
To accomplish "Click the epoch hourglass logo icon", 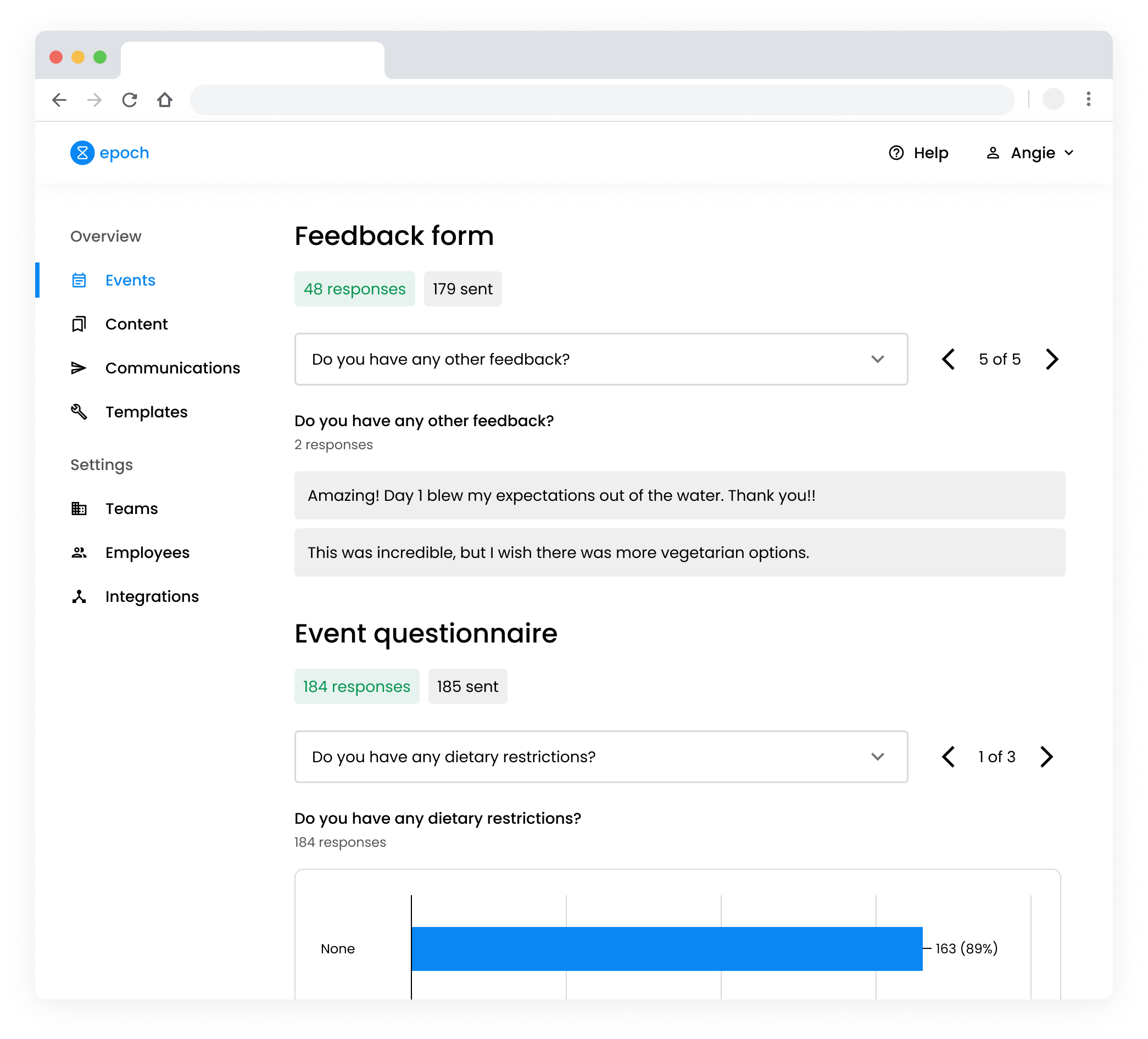I will click(82, 153).
